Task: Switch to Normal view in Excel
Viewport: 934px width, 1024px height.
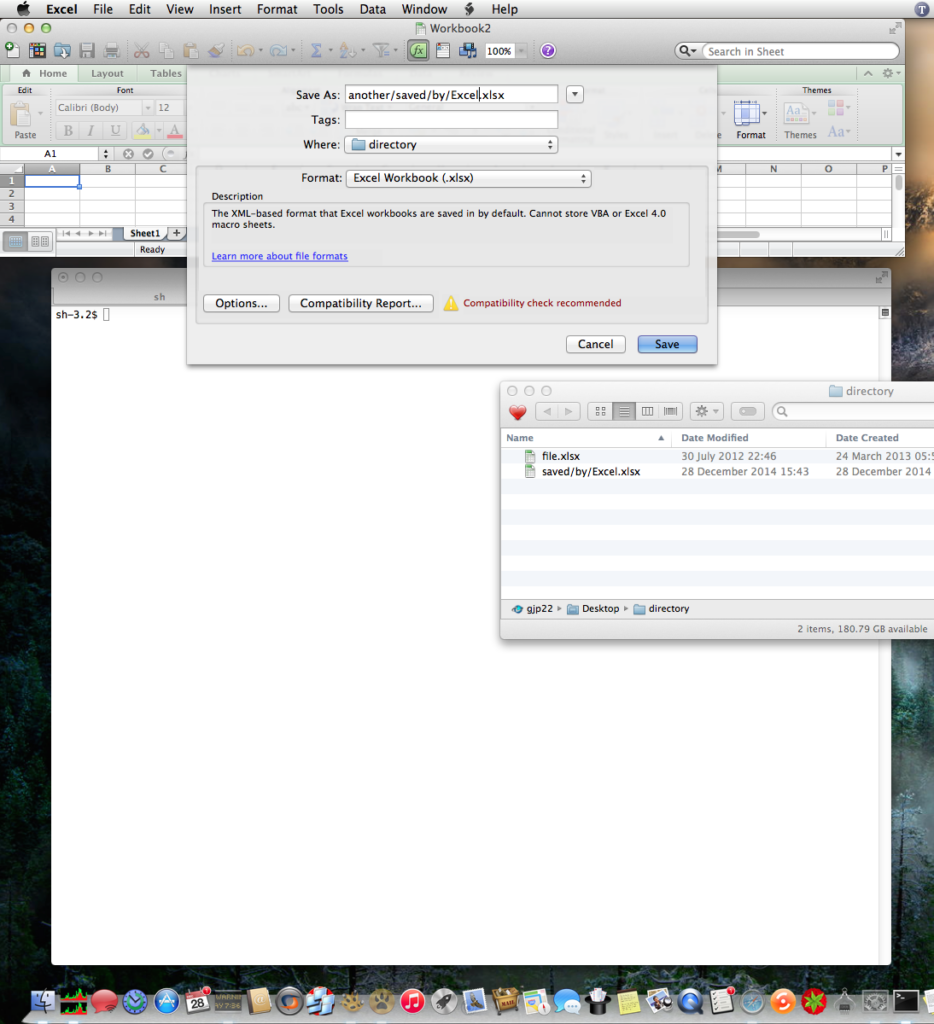Action: 16,242
